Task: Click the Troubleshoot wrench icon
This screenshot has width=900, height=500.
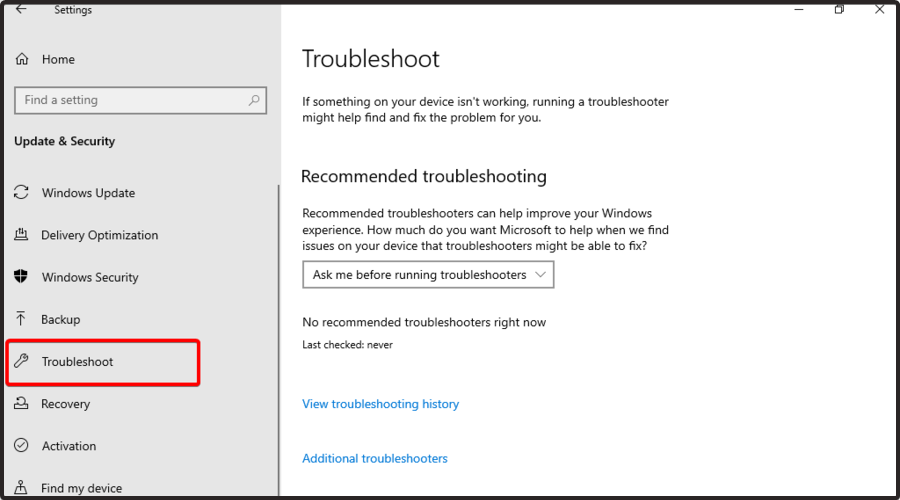Action: coord(21,361)
